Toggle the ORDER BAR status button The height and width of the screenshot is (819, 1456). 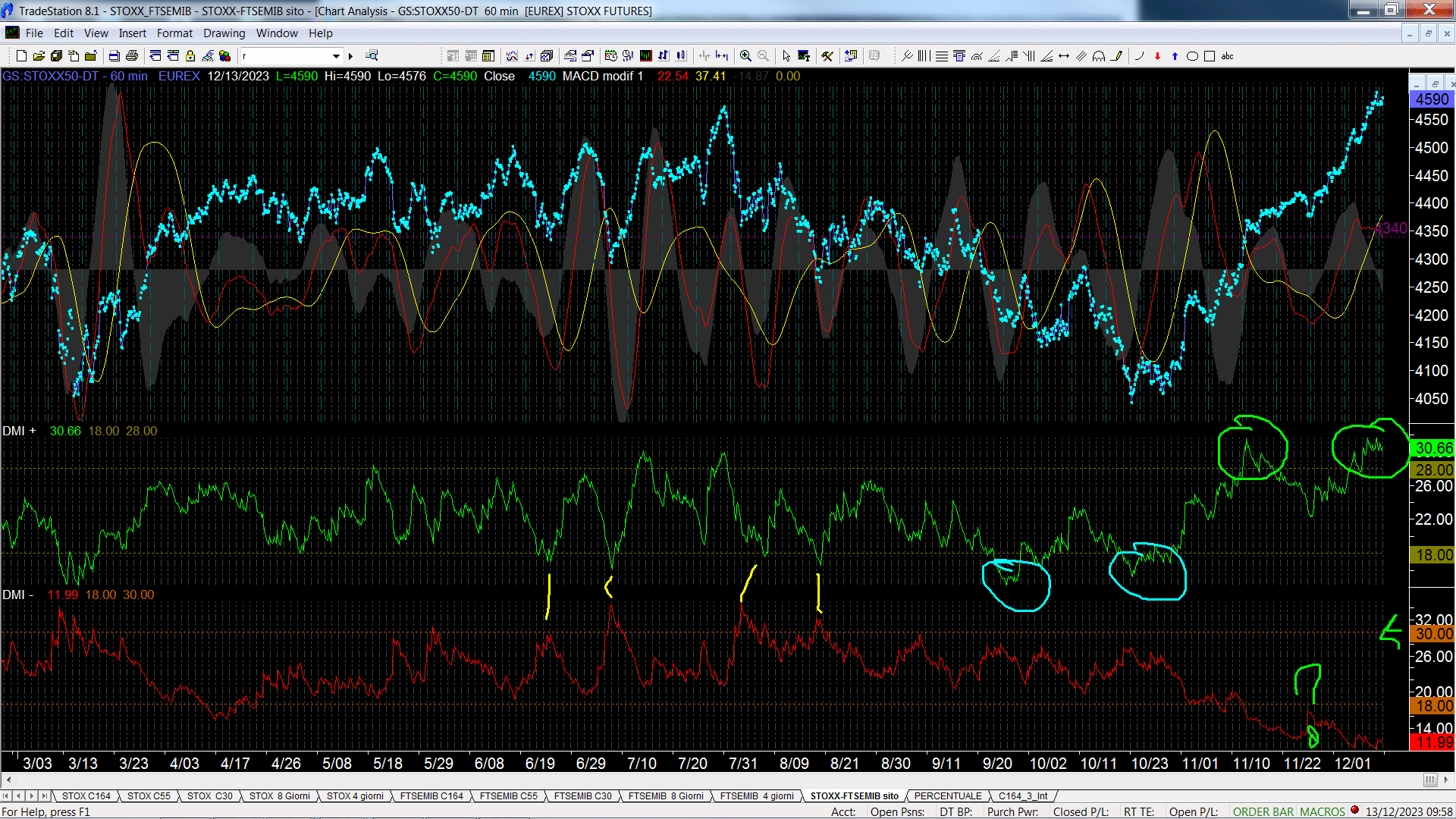[1263, 811]
